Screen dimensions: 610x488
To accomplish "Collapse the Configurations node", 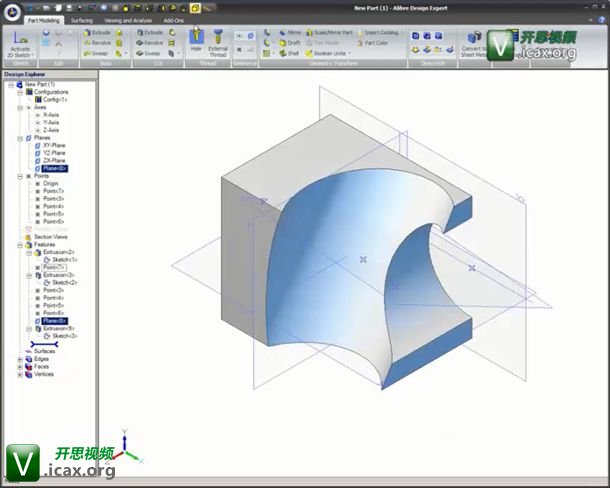I will click(20, 92).
